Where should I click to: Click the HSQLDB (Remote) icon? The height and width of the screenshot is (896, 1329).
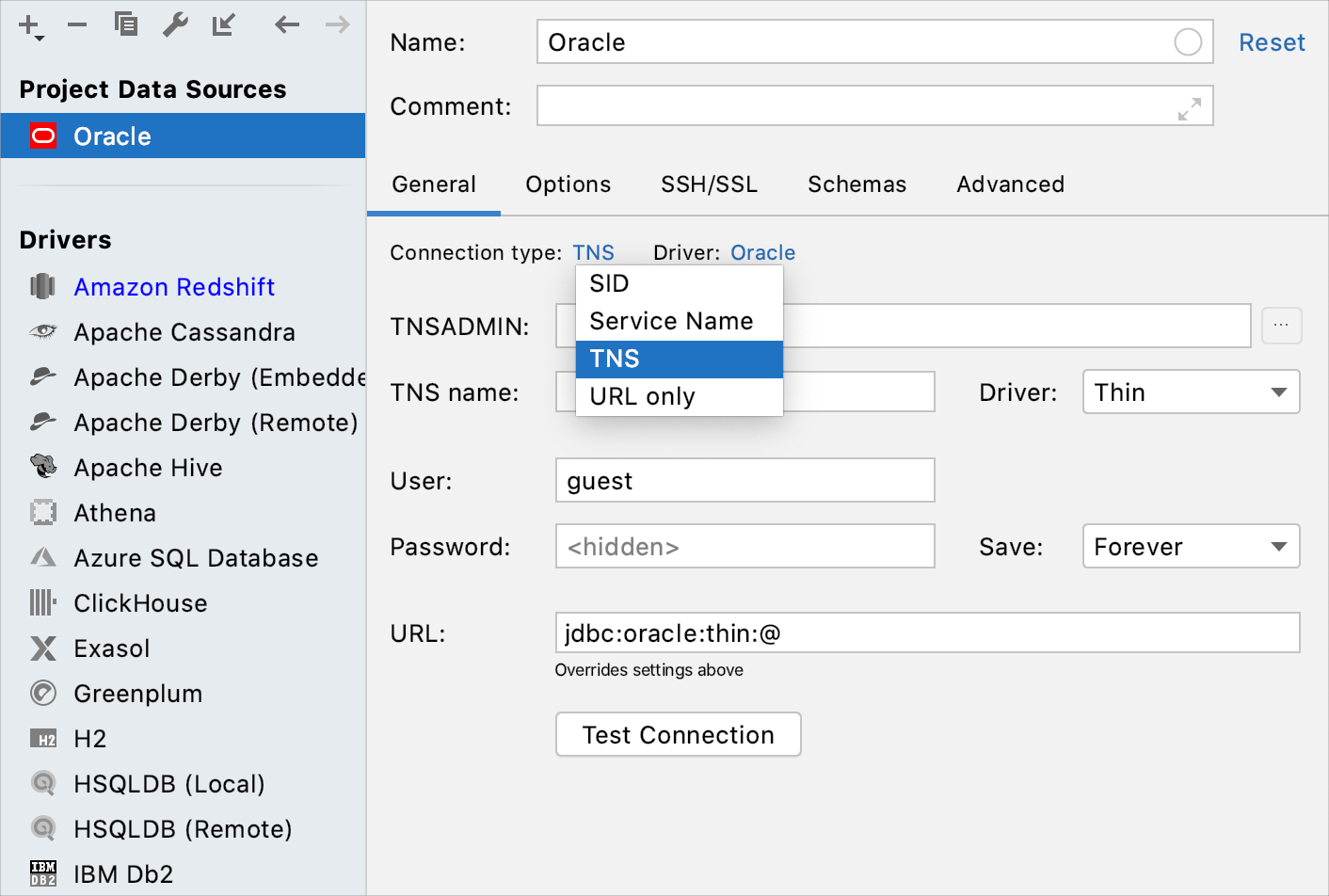tap(43, 828)
